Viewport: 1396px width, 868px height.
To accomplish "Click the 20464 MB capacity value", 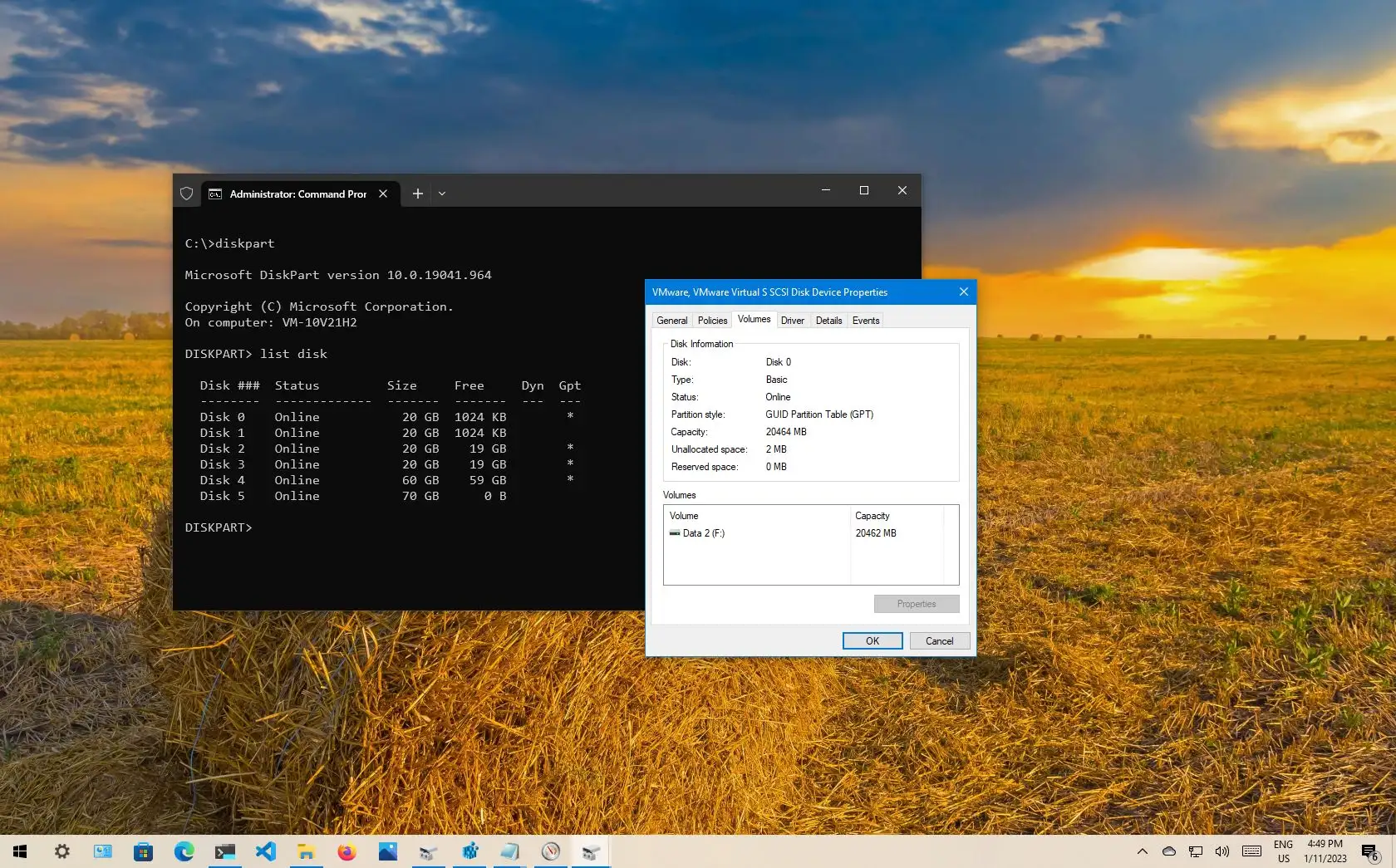I will click(x=786, y=432).
